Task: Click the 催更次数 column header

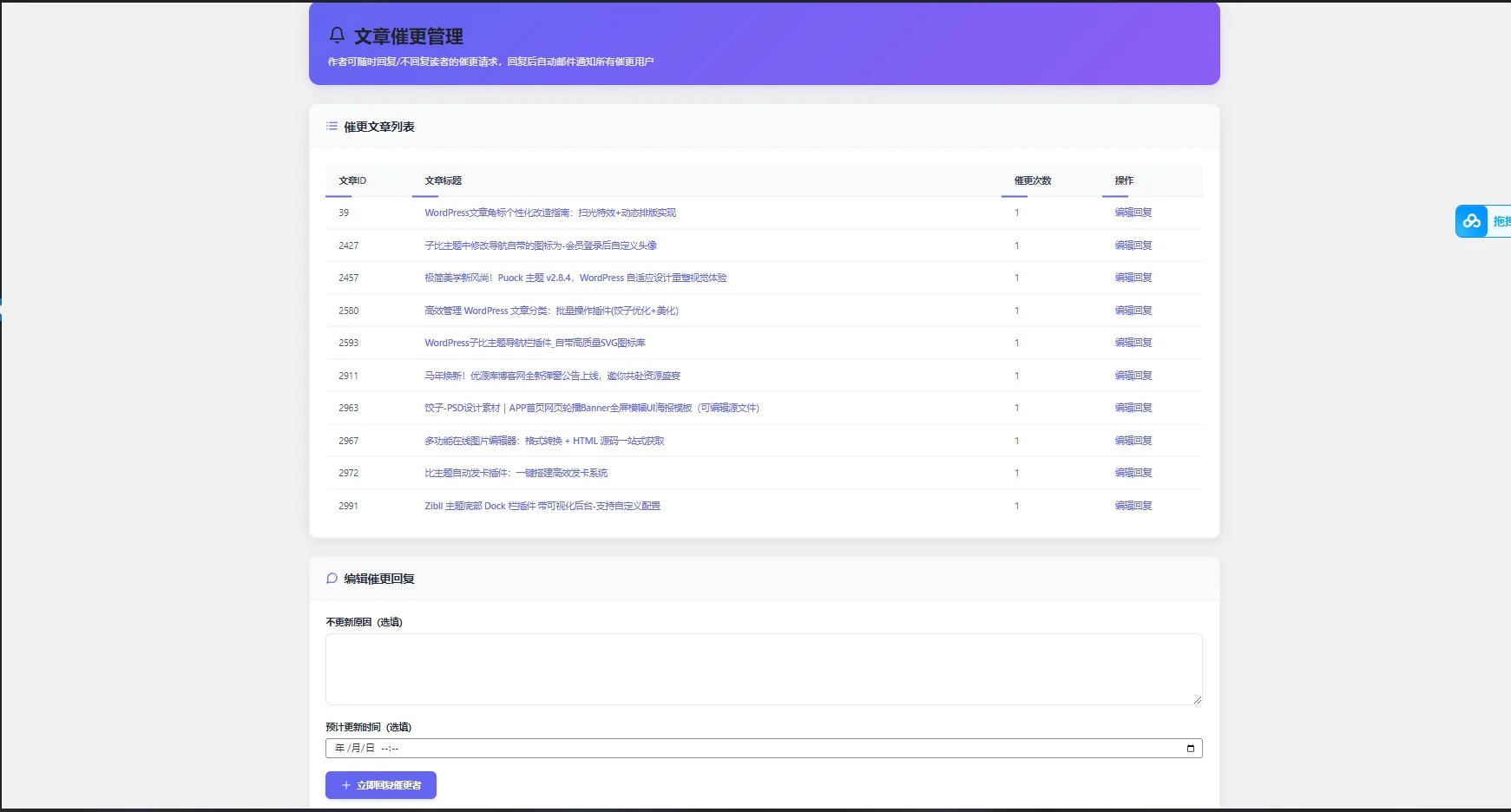Action: [1032, 180]
